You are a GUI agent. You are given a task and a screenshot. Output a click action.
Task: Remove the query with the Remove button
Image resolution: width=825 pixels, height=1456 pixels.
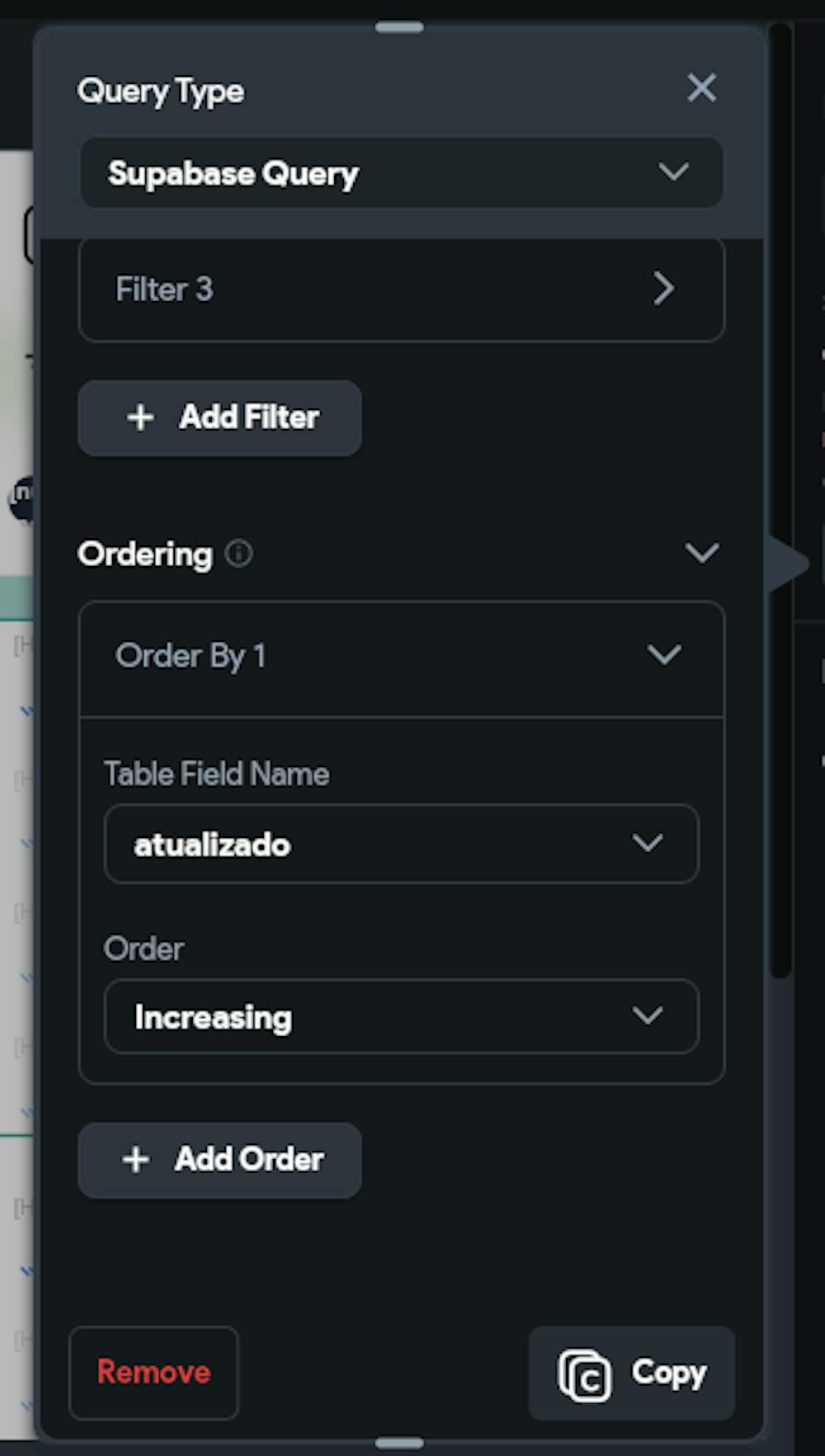tap(153, 1373)
